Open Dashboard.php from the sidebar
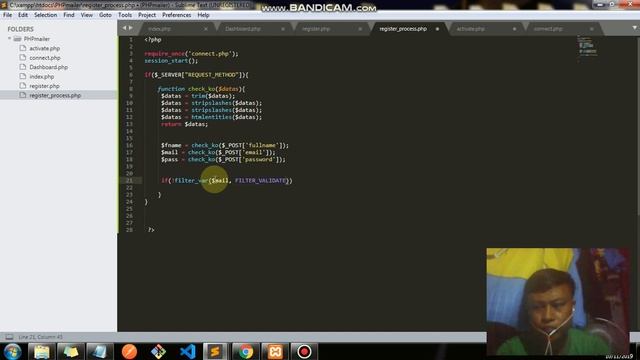Screen dimensions: 640x360 (x=48, y=67)
